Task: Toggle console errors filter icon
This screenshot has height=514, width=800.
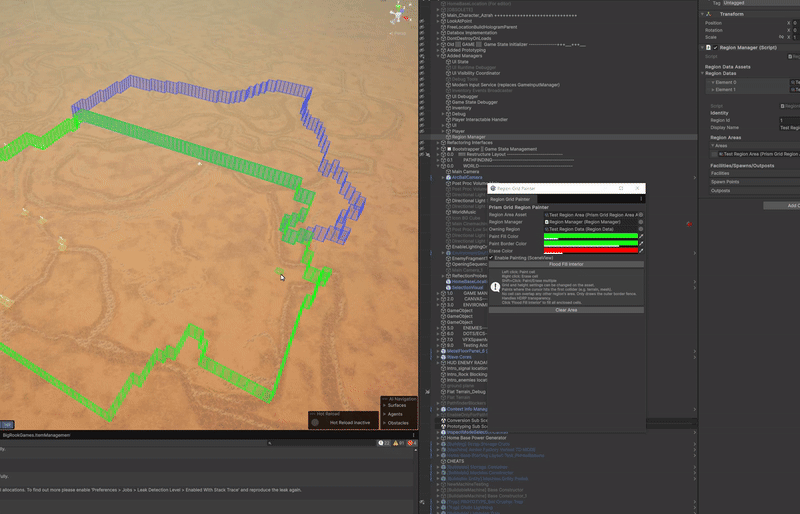Action: (410, 443)
